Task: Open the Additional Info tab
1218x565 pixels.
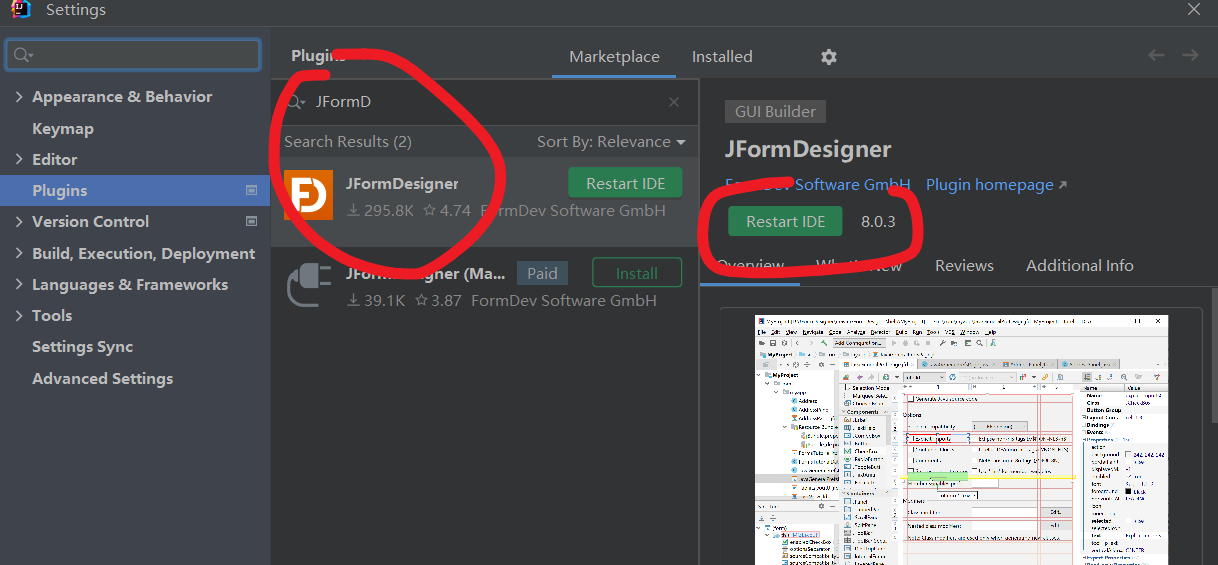Action: tap(1079, 265)
